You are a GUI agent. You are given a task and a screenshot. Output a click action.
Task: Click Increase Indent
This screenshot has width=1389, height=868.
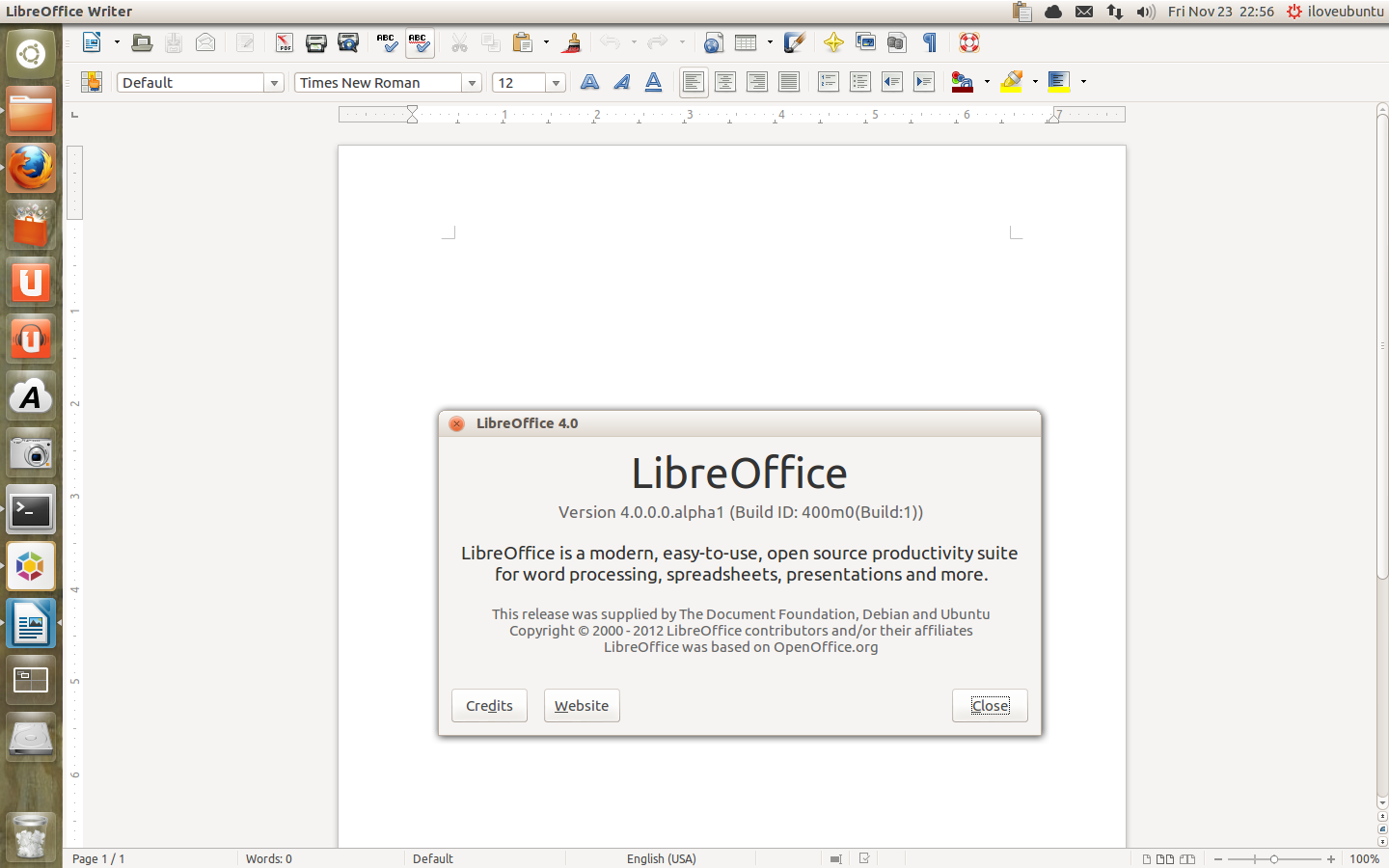click(924, 82)
